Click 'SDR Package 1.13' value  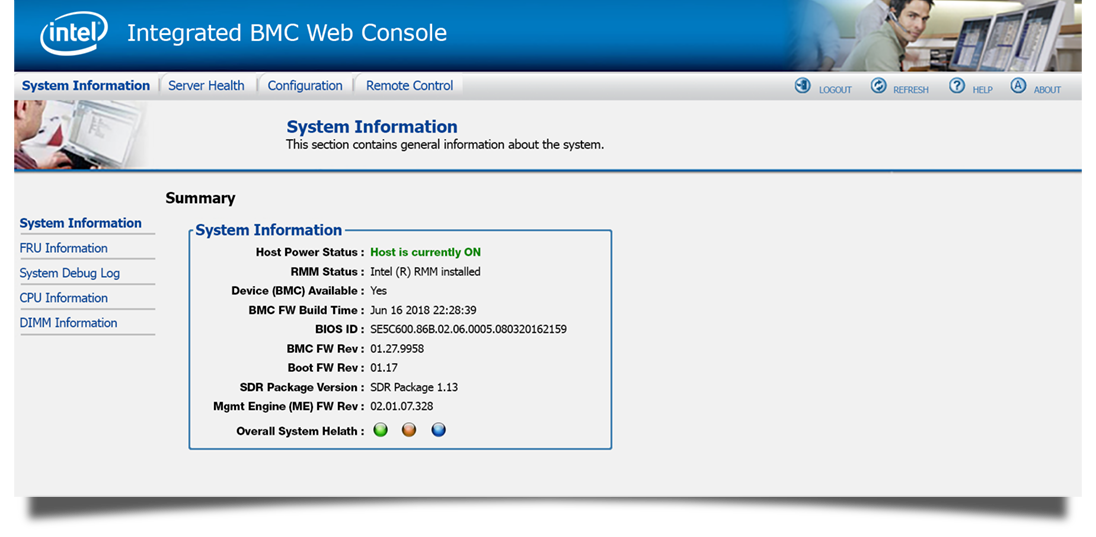[414, 387]
